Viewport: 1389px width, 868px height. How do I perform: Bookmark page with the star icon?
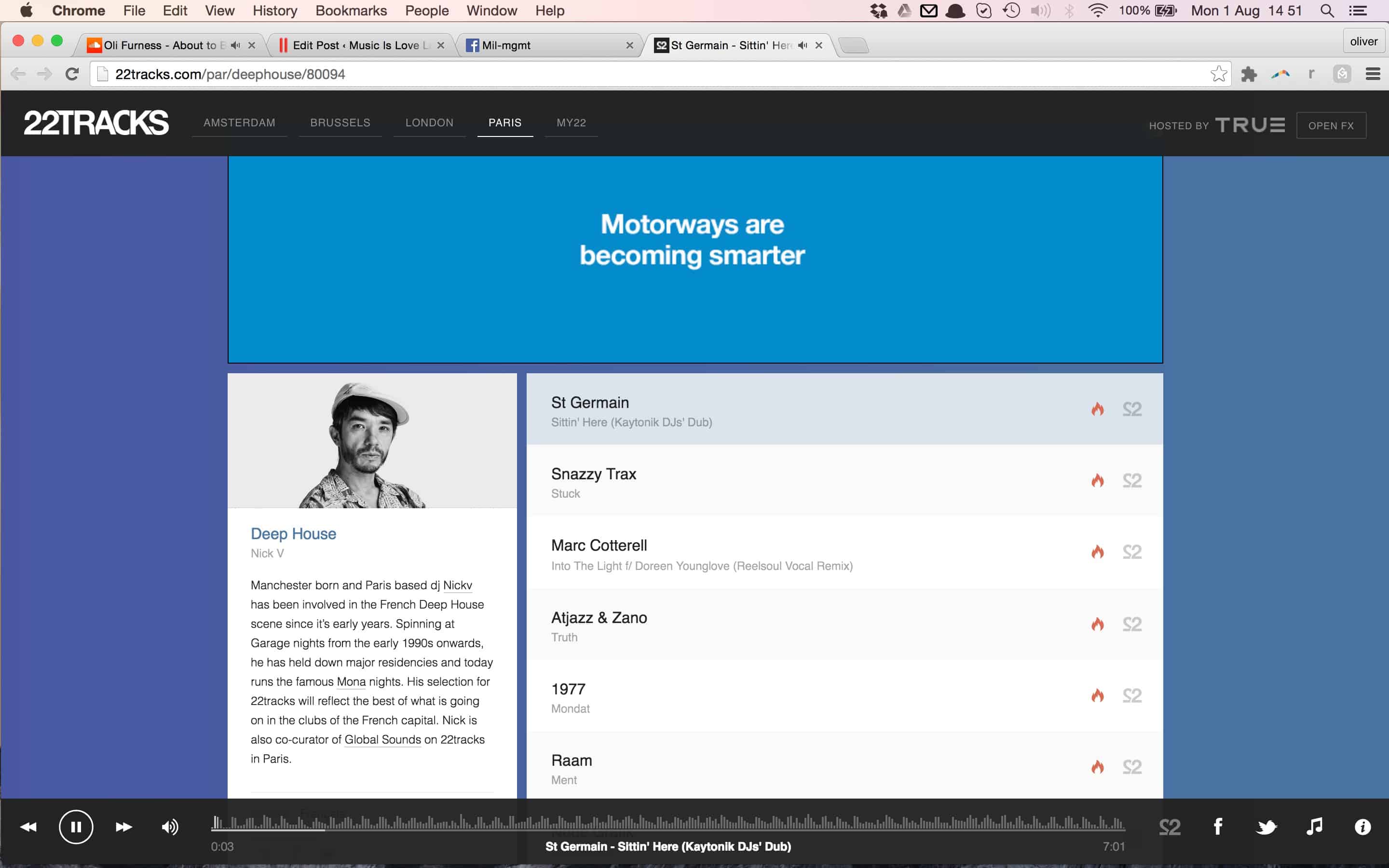pyautogui.click(x=1219, y=74)
